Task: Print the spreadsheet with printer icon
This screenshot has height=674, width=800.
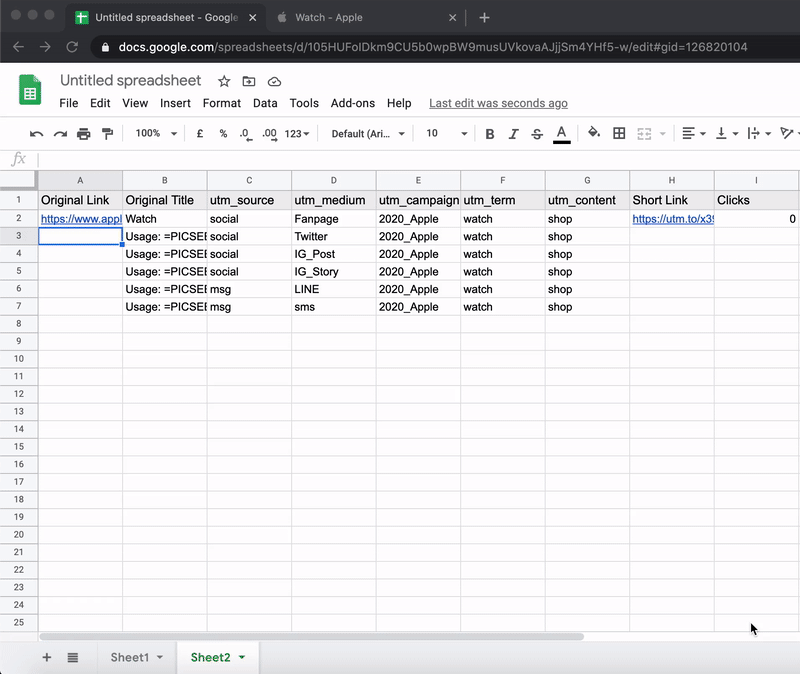Action: [x=84, y=134]
